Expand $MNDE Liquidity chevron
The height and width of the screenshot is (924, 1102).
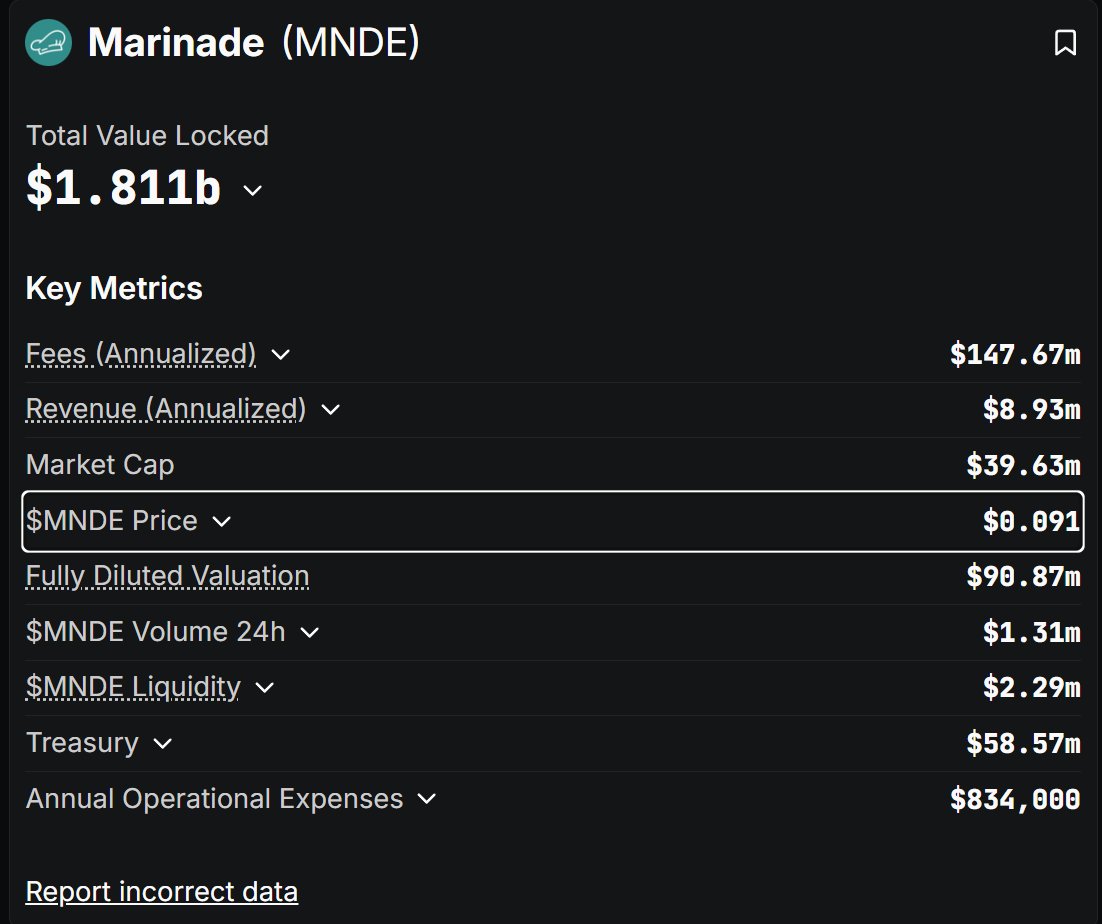coord(264,687)
